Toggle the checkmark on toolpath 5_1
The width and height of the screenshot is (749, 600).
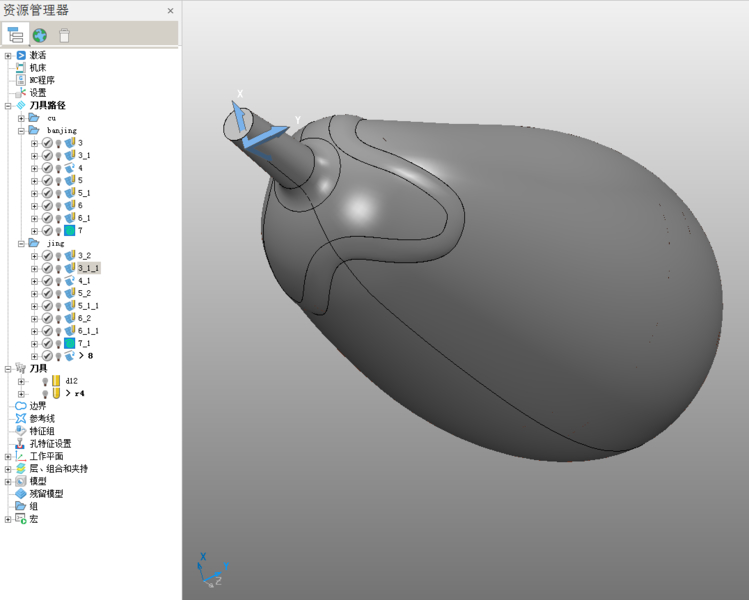pos(47,193)
